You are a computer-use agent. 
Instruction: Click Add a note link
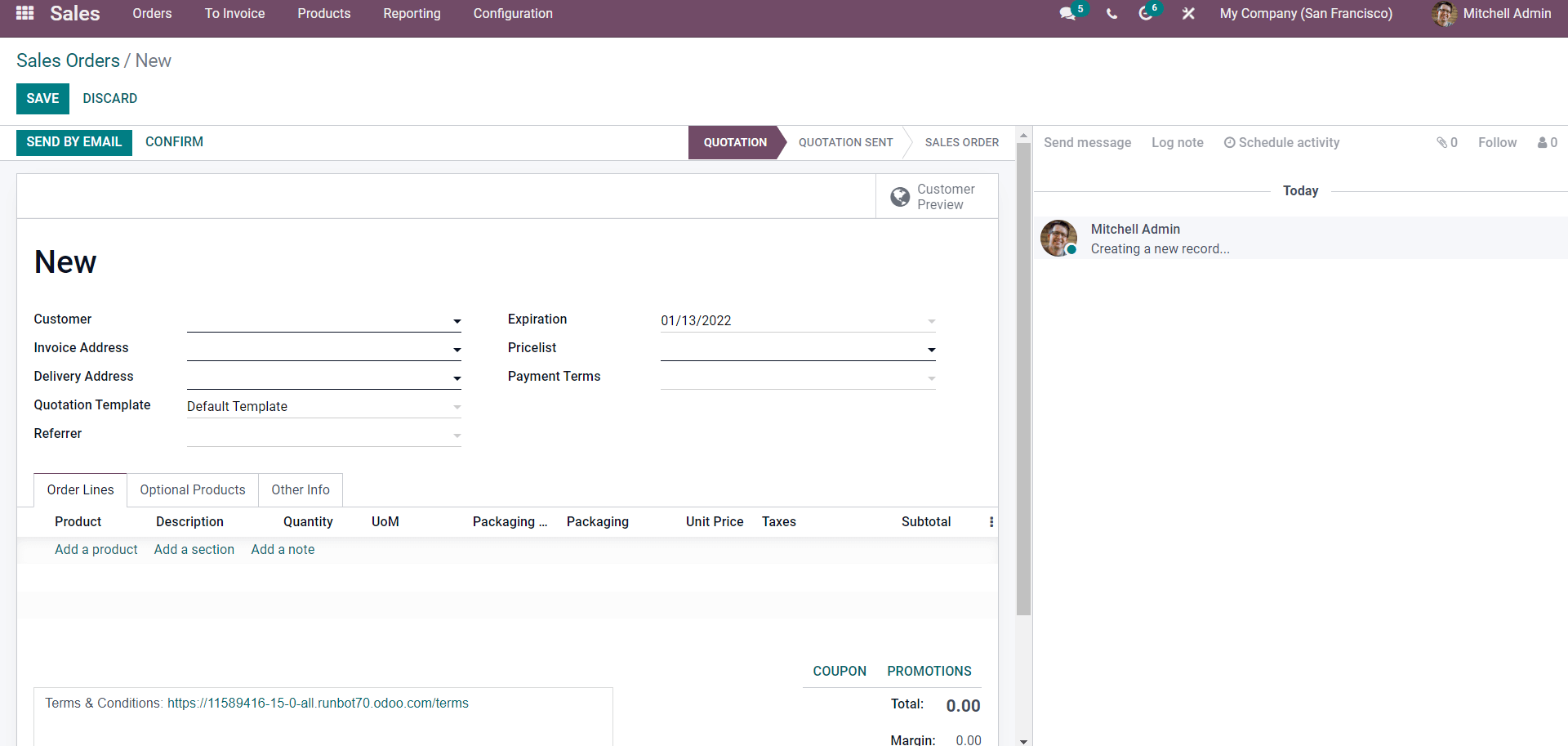coord(283,550)
